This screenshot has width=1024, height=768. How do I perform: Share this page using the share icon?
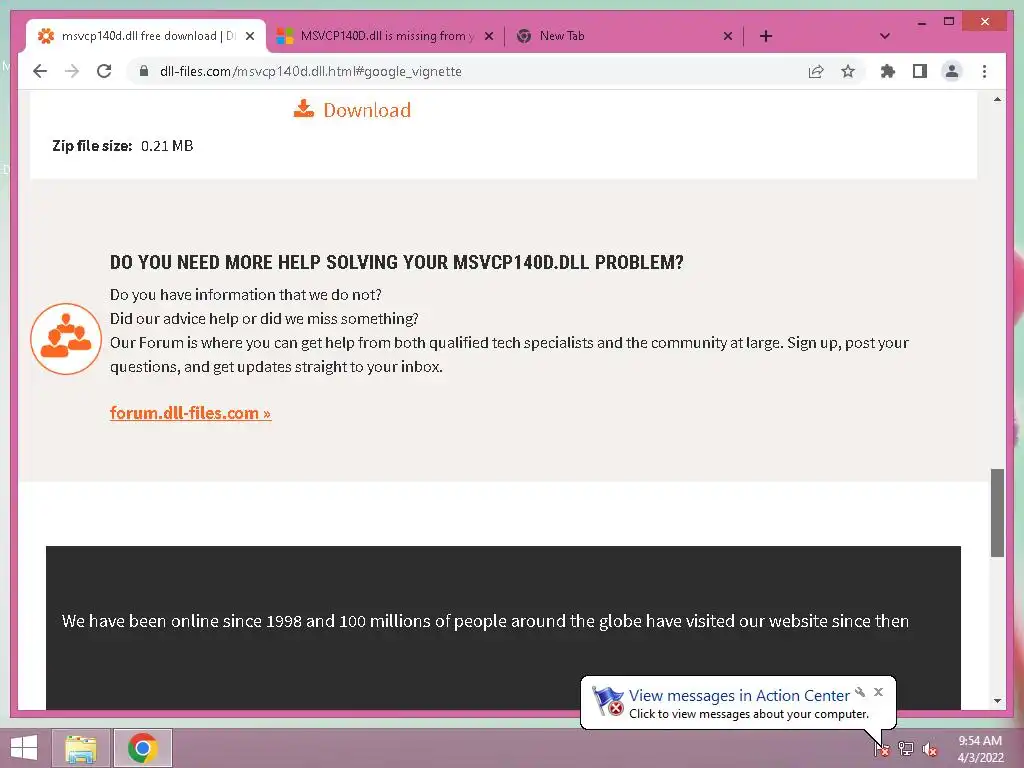[816, 71]
